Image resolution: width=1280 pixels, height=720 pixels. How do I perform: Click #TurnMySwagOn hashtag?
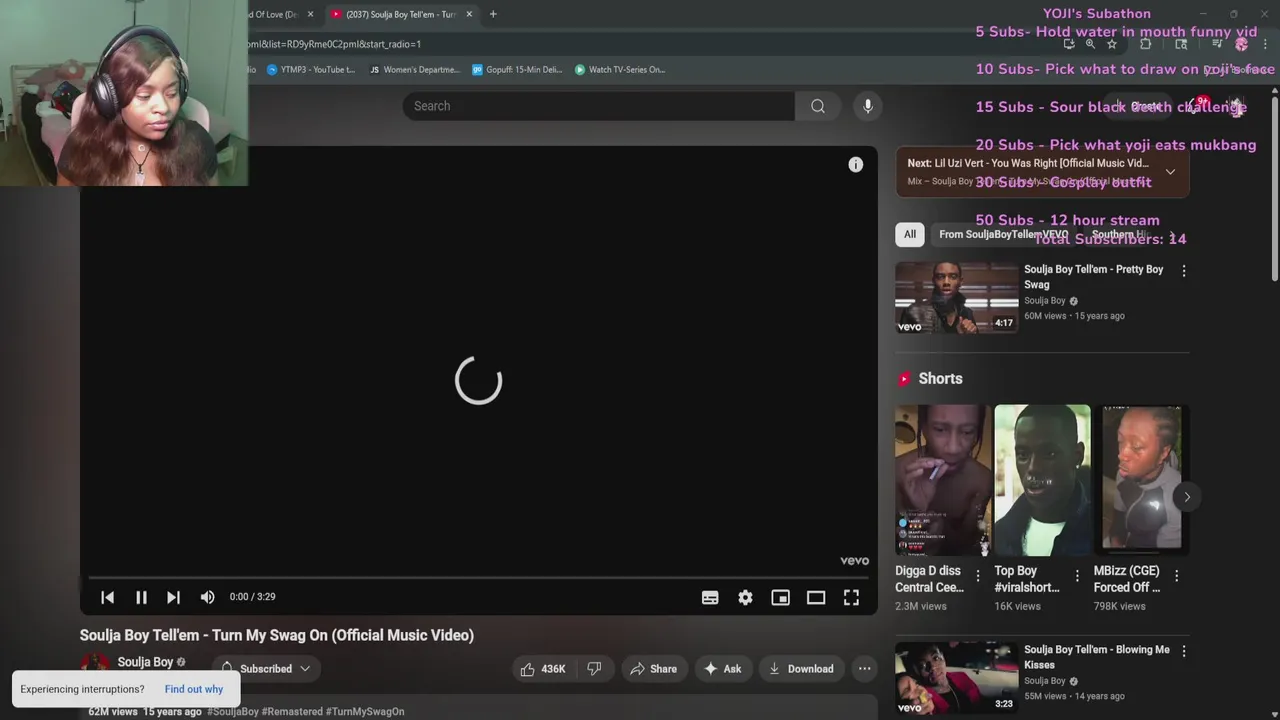(365, 712)
